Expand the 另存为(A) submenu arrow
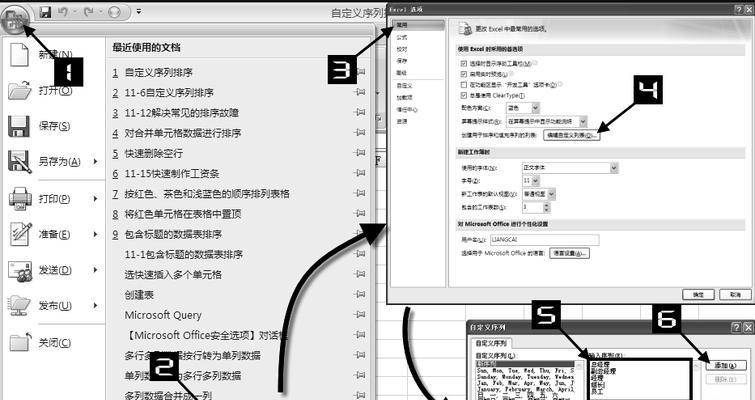The image size is (755, 400). click(95, 162)
